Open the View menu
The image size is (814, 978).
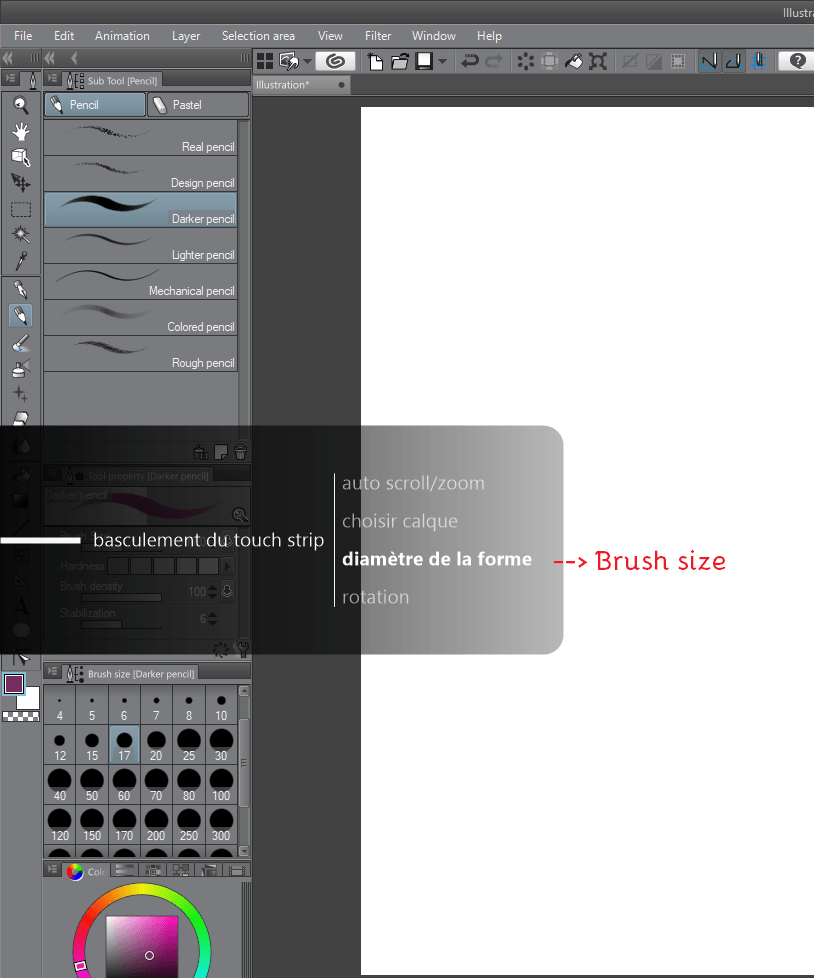click(x=330, y=36)
